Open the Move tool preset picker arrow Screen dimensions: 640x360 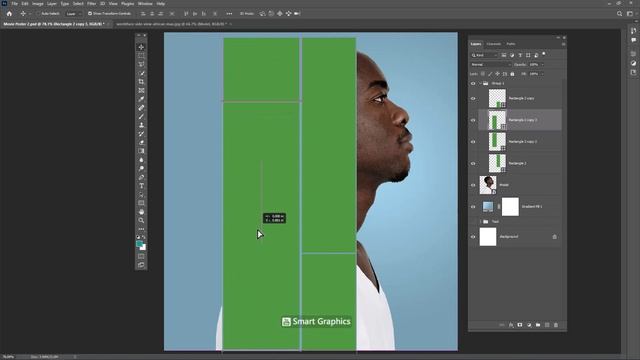pos(30,13)
